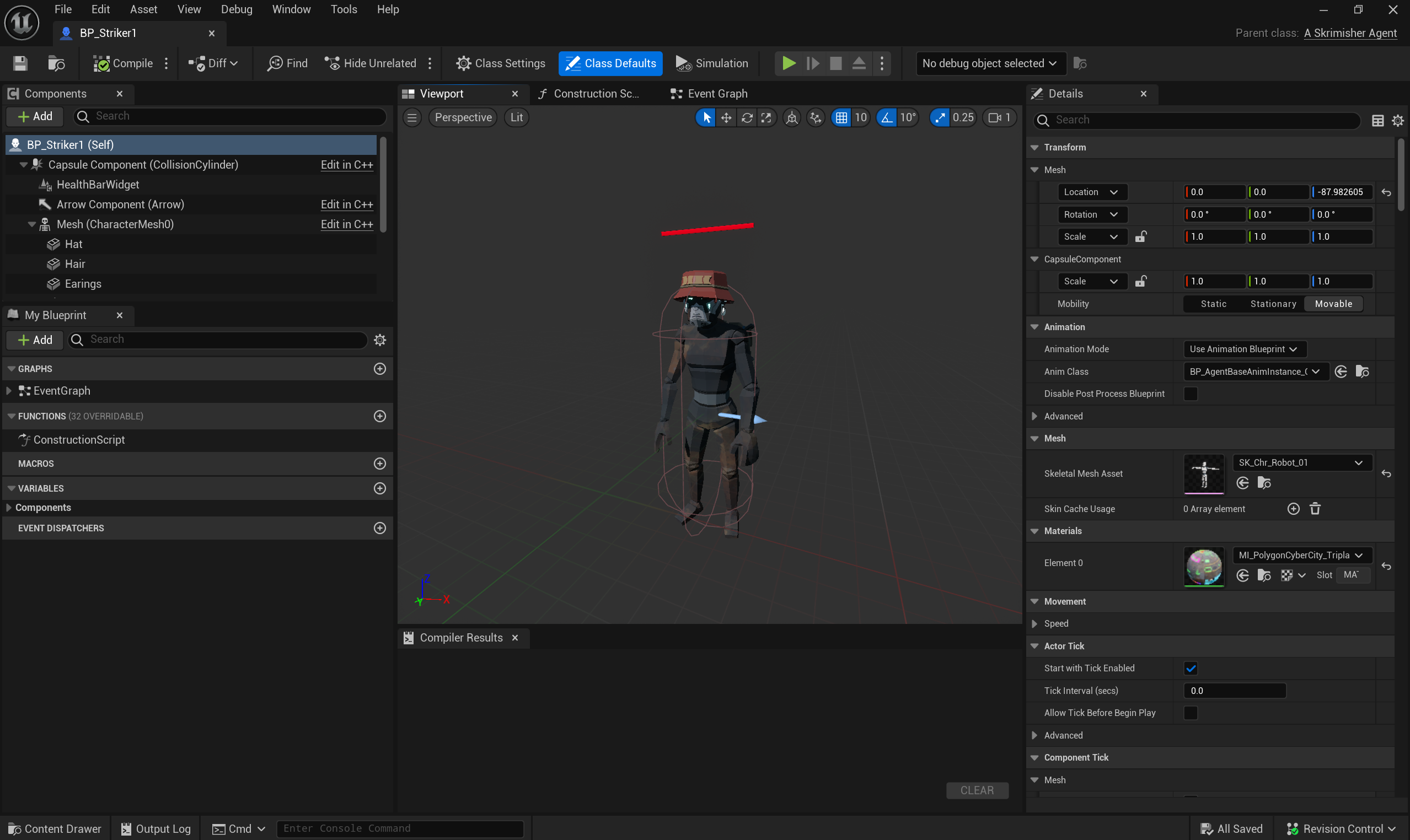The height and width of the screenshot is (840, 1410).
Task: Click the Save blueprint floppy icon
Action: [x=20, y=63]
